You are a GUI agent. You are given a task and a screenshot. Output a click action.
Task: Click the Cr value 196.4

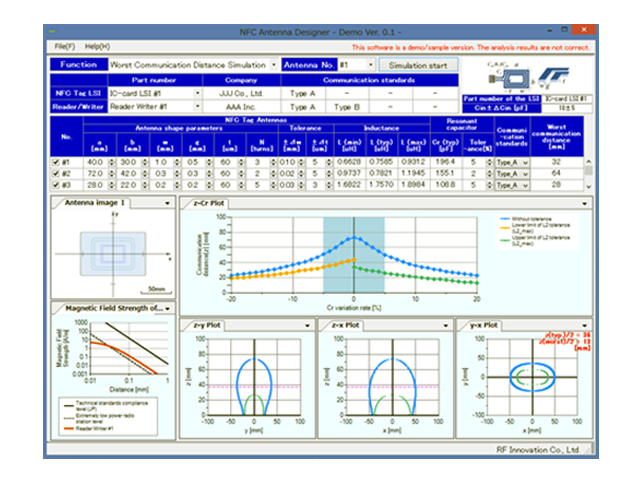pyautogui.click(x=445, y=162)
